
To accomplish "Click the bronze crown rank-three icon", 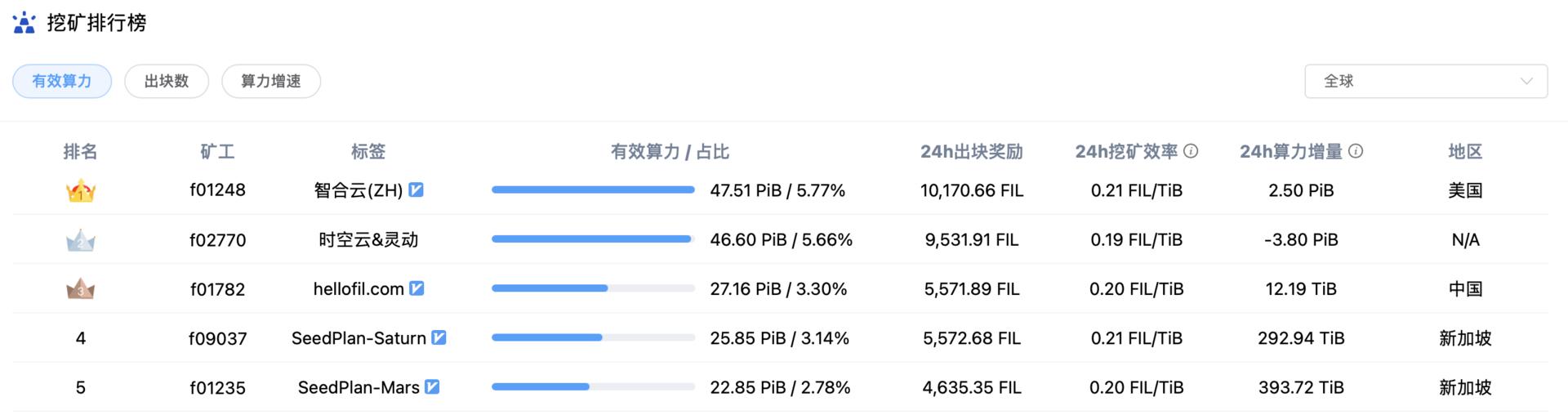I will tap(81, 289).
